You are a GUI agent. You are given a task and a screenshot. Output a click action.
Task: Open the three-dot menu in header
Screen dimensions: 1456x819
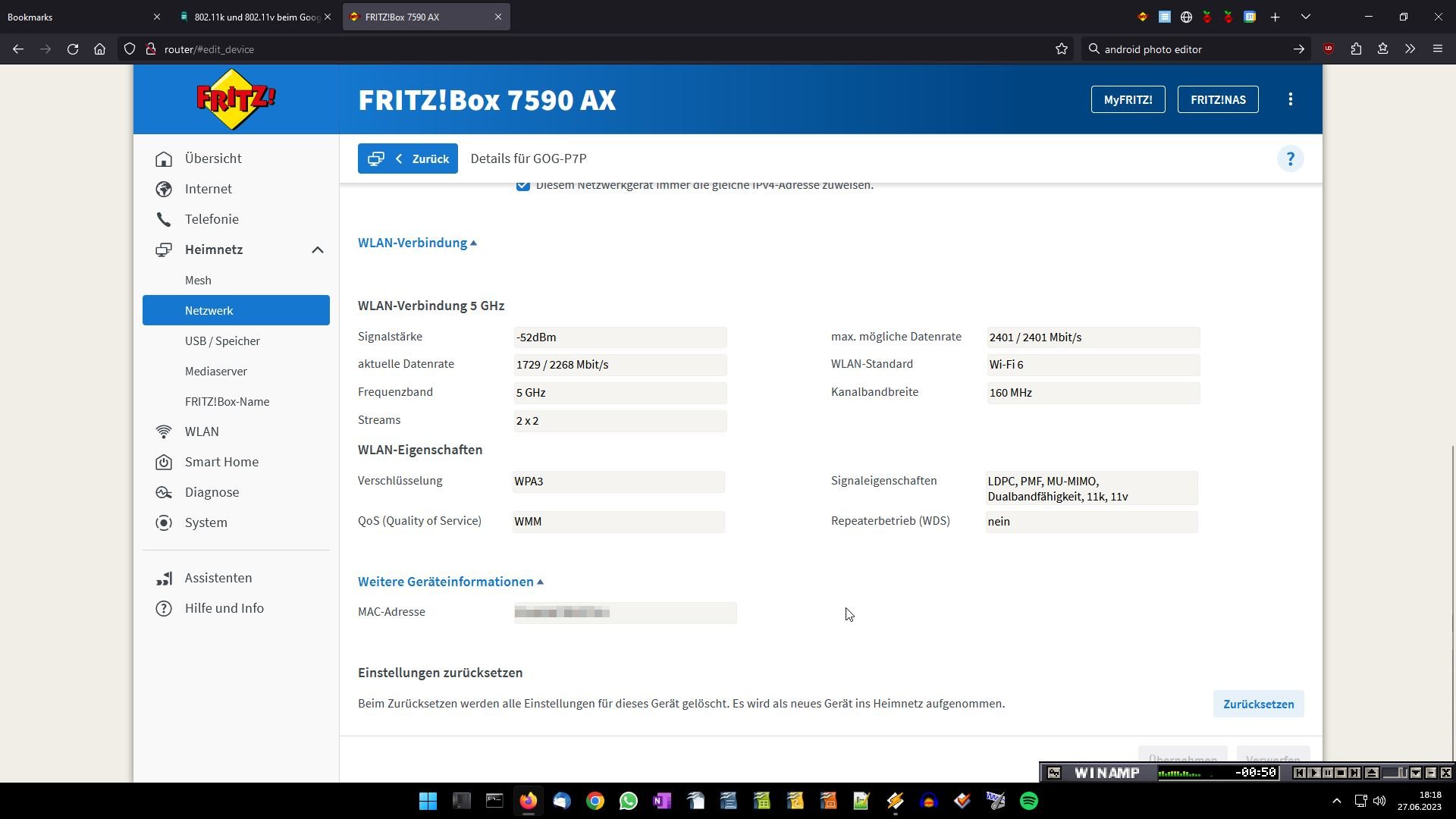(x=1290, y=99)
